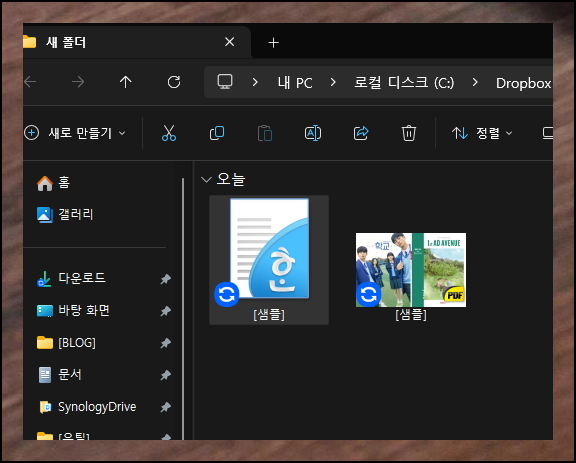576x463 pixels.
Task: Click the Cut scissors icon
Action: (x=169, y=133)
